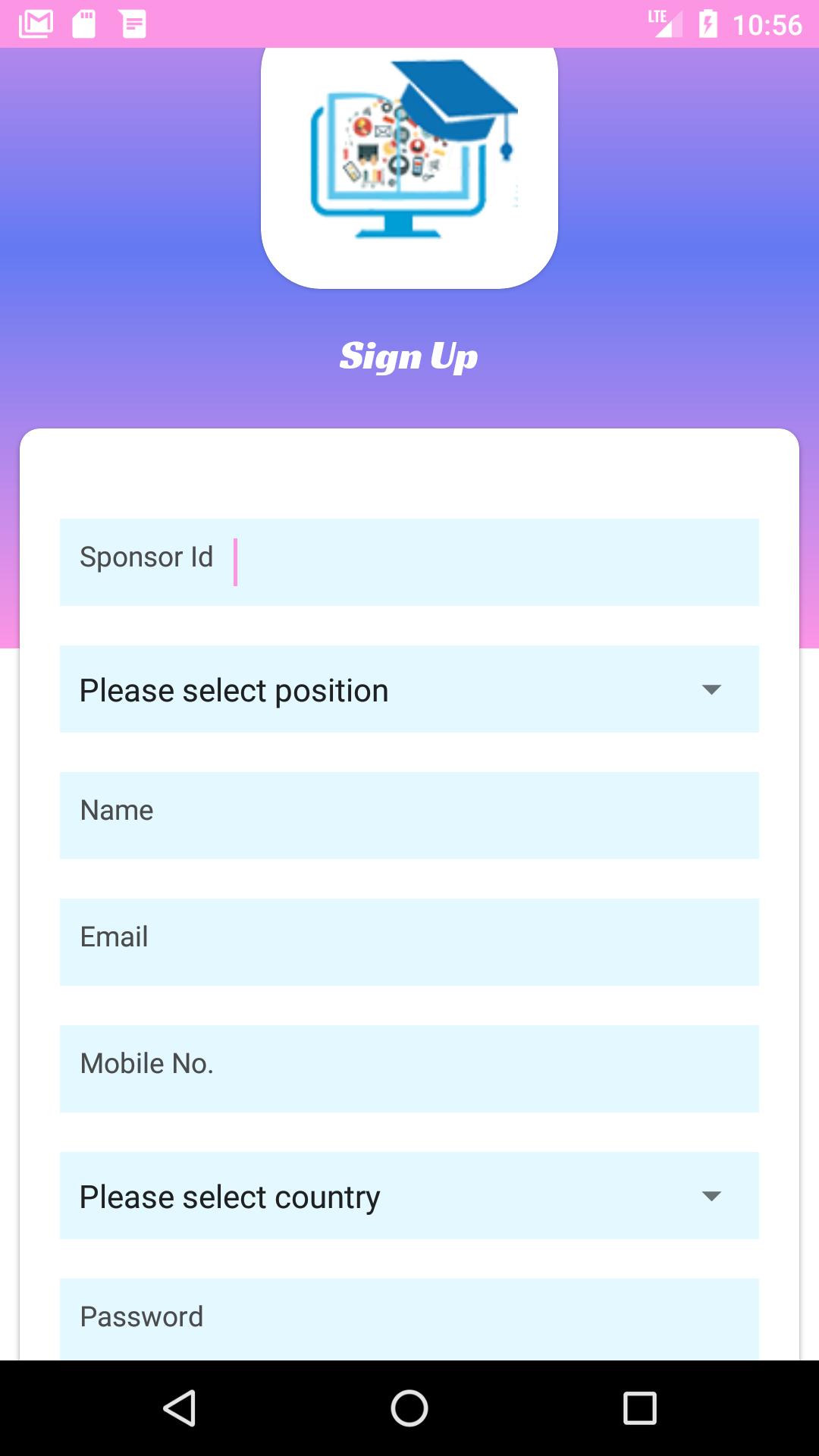Viewport: 819px width, 1456px height.
Task: Tap the Name text field
Action: coord(409,815)
